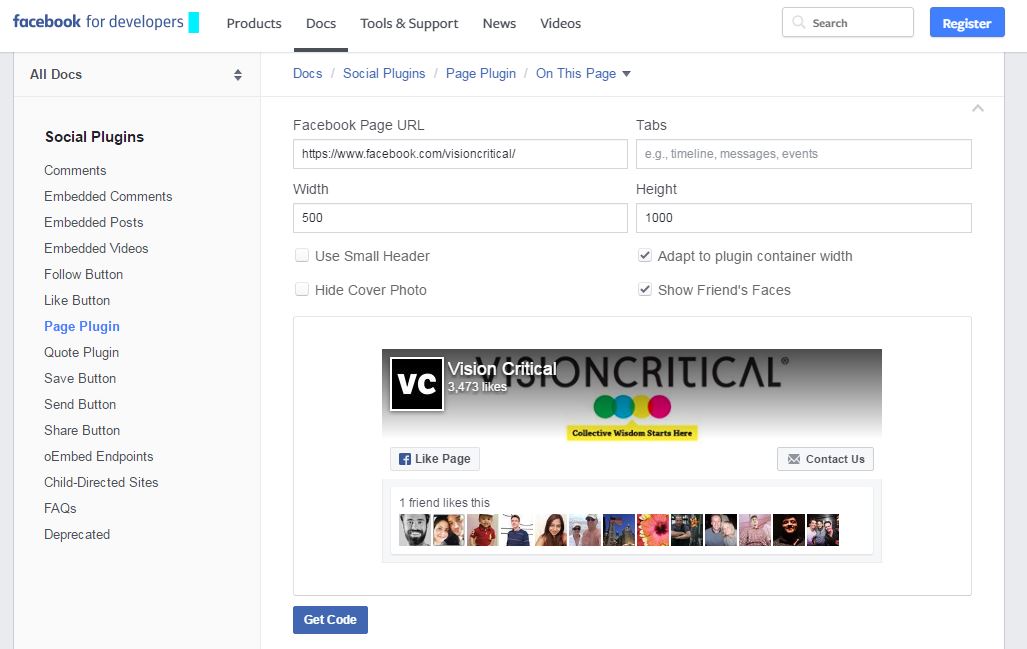Open Embedded Comments in sidebar

108,196
